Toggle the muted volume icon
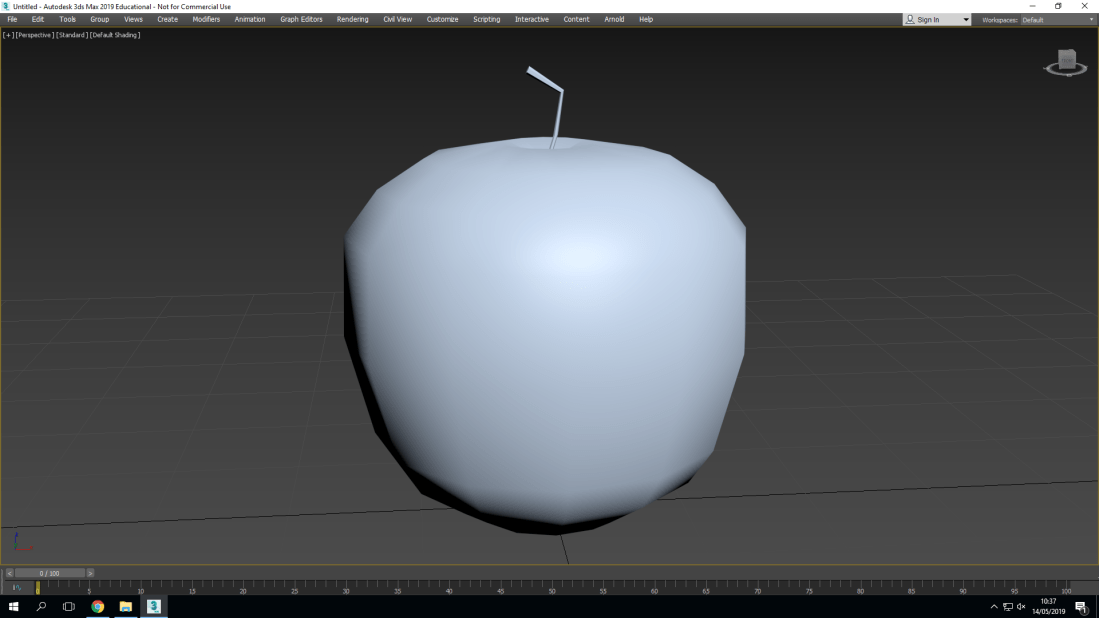 1021,606
